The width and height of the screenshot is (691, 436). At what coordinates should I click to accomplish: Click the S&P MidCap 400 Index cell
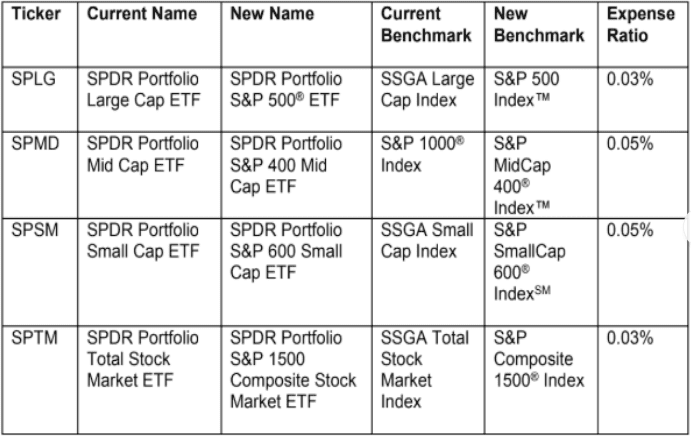point(541,175)
